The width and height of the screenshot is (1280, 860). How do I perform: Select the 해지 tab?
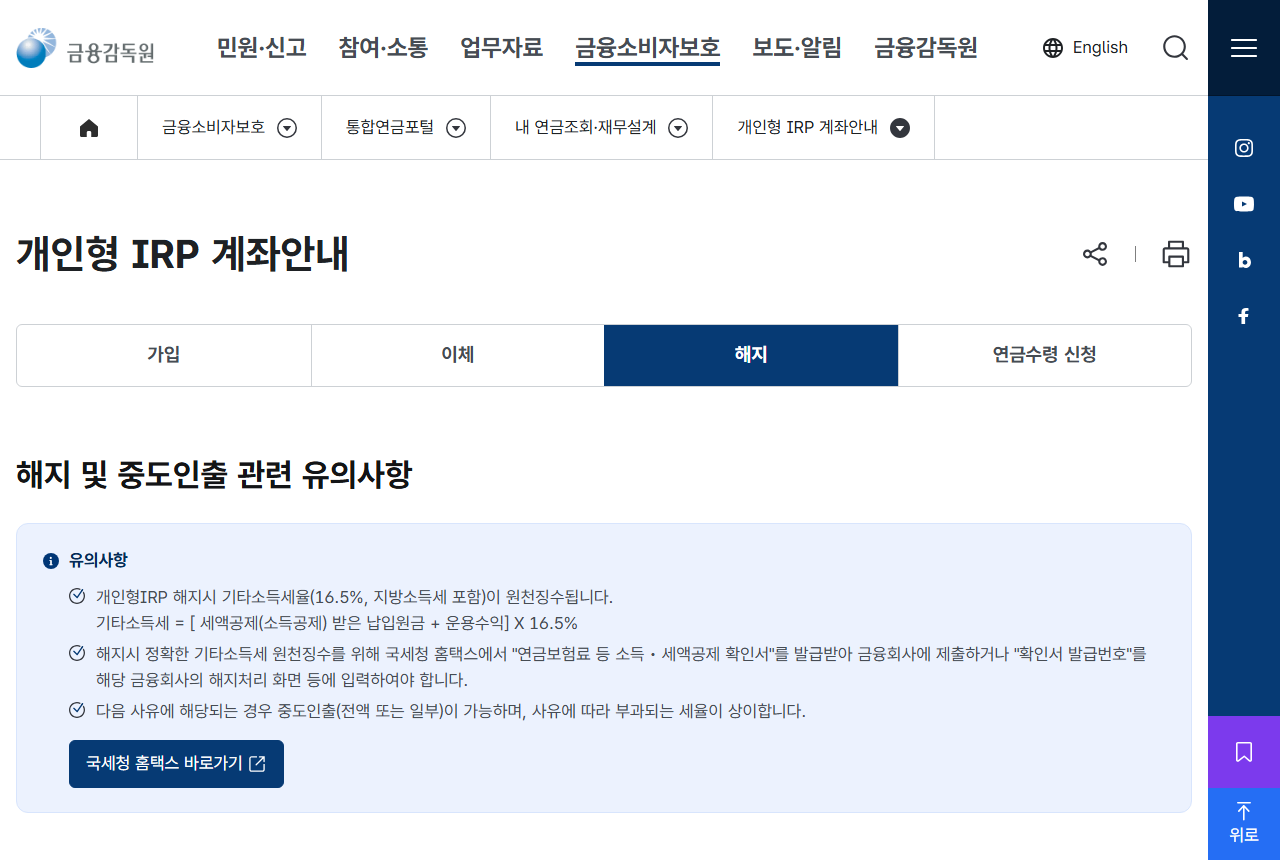point(751,355)
